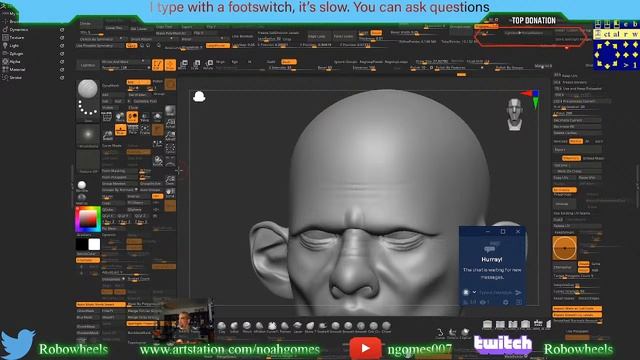Select the first brush in bottom brush shelf
Viewport: 640px width, 360px height.
(222, 326)
